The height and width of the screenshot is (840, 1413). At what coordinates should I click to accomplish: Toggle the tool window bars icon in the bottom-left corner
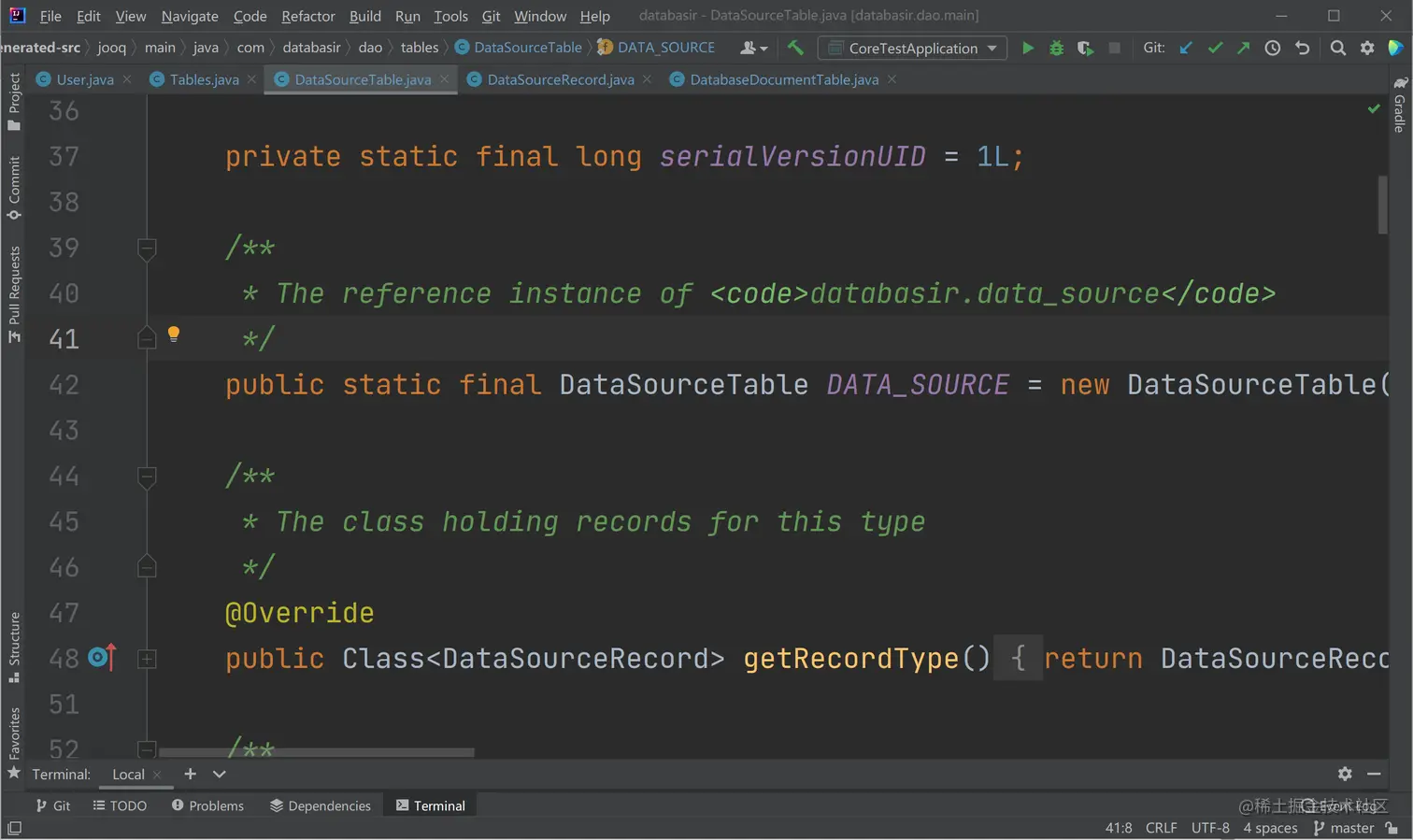[14, 828]
